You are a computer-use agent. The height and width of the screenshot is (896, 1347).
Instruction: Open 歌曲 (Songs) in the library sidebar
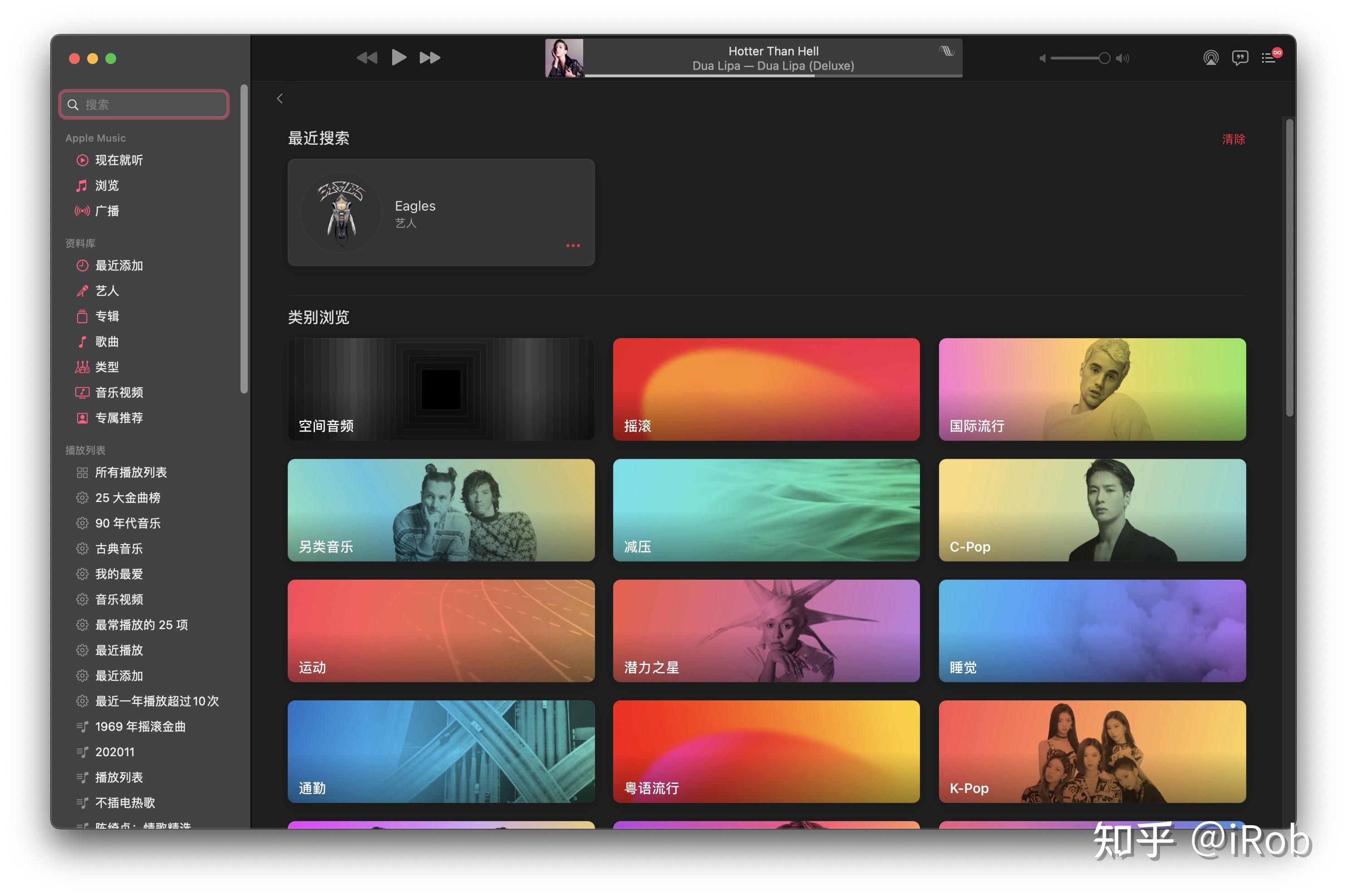point(106,341)
